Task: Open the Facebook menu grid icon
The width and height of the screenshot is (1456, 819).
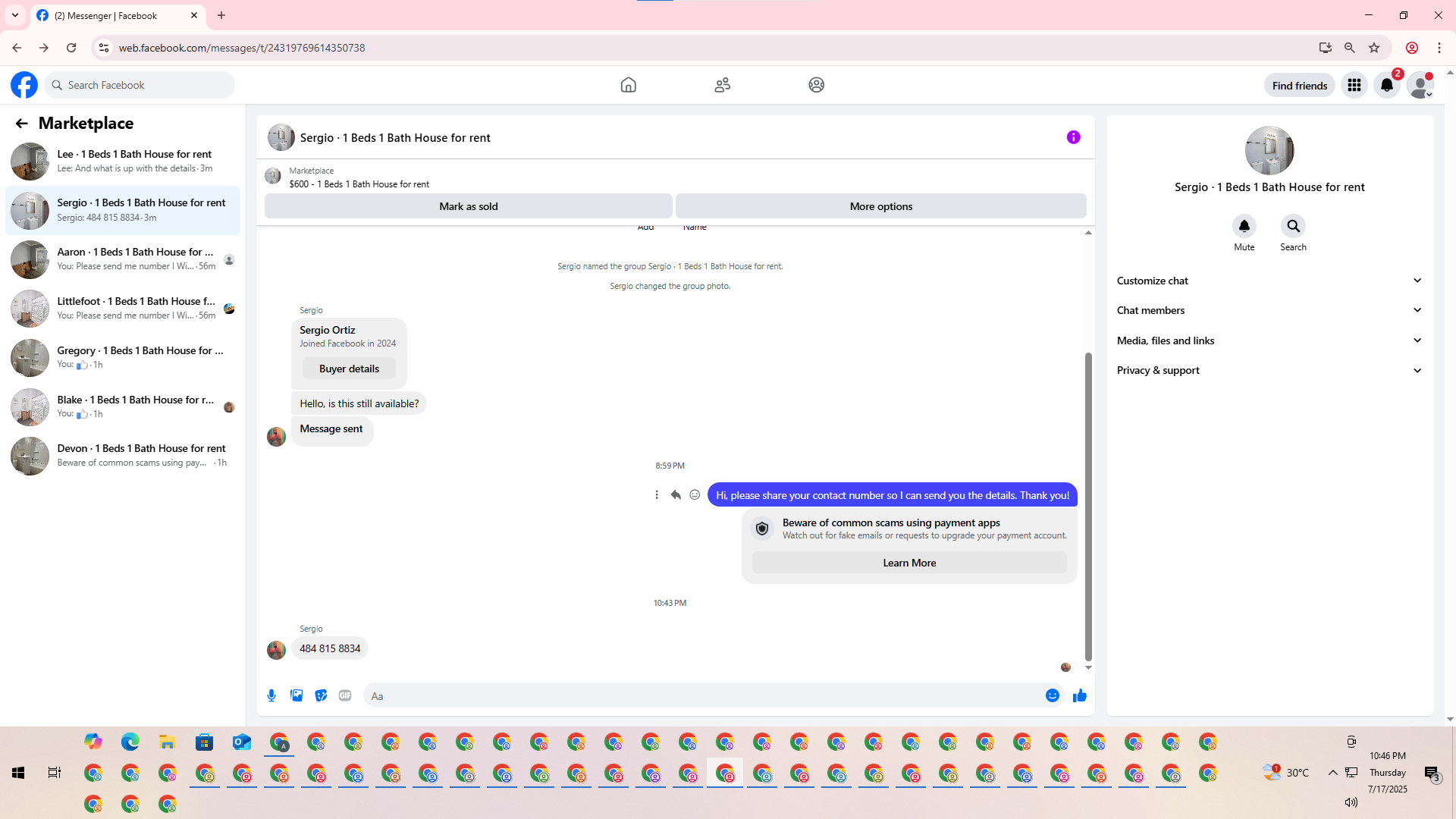Action: click(x=1354, y=85)
